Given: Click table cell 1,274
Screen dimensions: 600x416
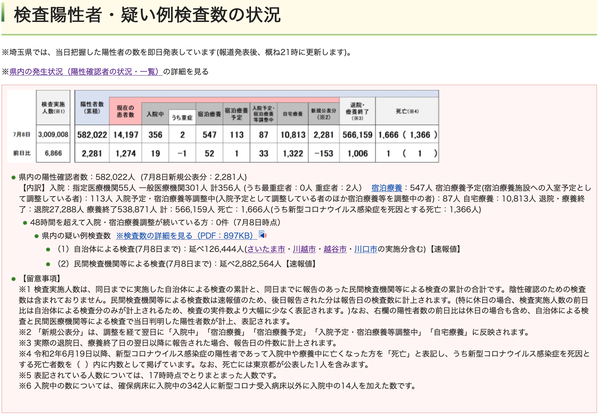Looking at the screenshot, I should (126, 153).
